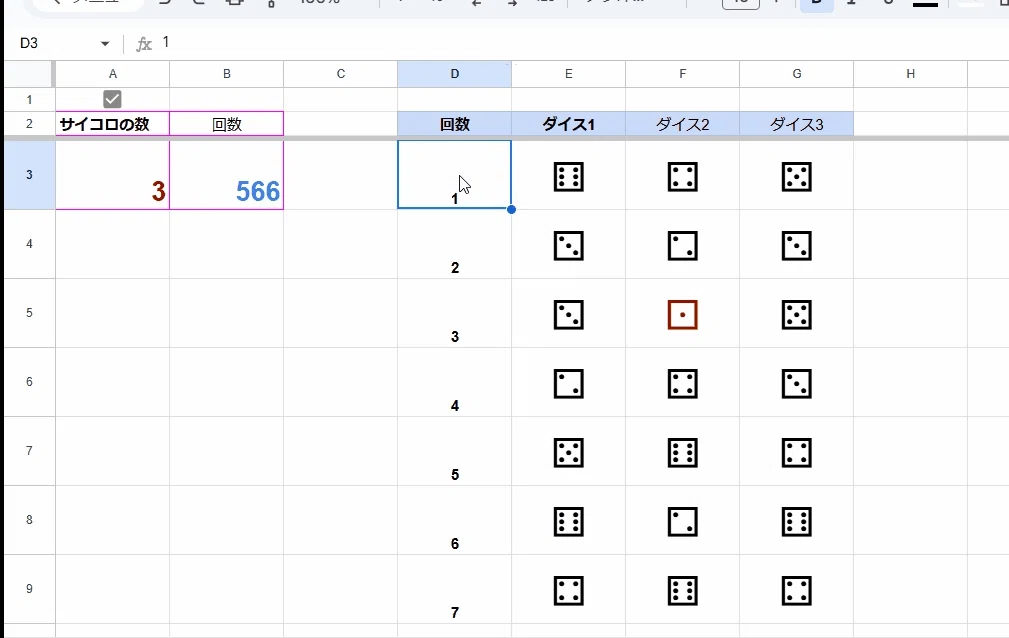The height and width of the screenshot is (638, 1009).
Task: Select column B header
Action: pos(227,74)
